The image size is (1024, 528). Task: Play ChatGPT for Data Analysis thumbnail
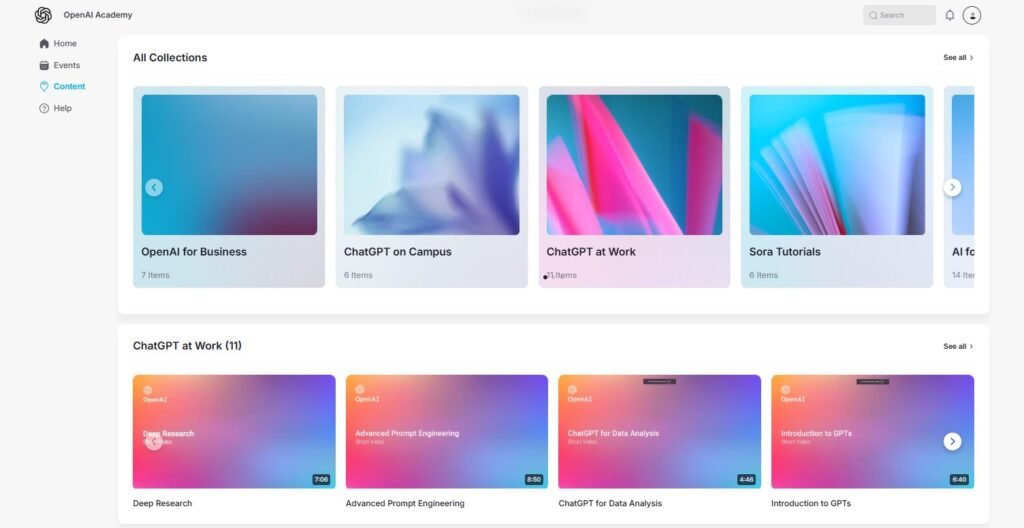click(660, 431)
